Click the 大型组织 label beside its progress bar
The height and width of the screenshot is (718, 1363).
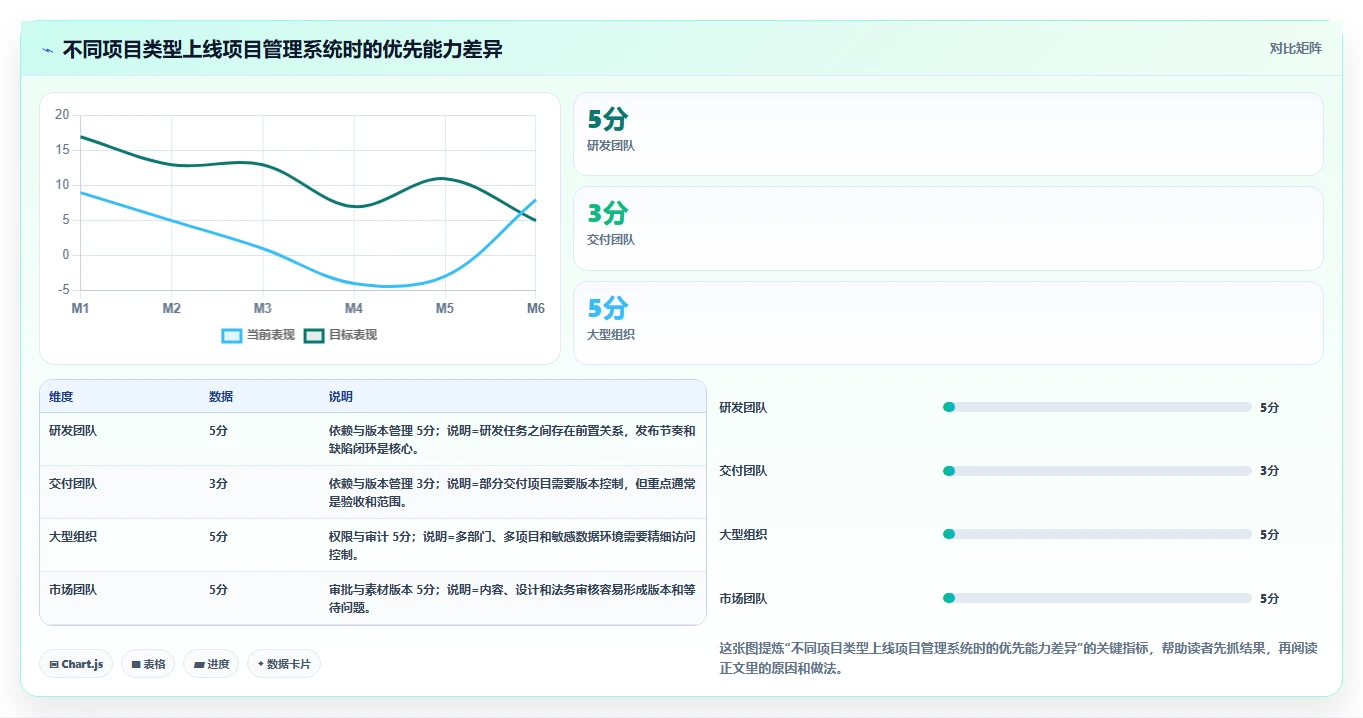pyautogui.click(x=744, y=535)
